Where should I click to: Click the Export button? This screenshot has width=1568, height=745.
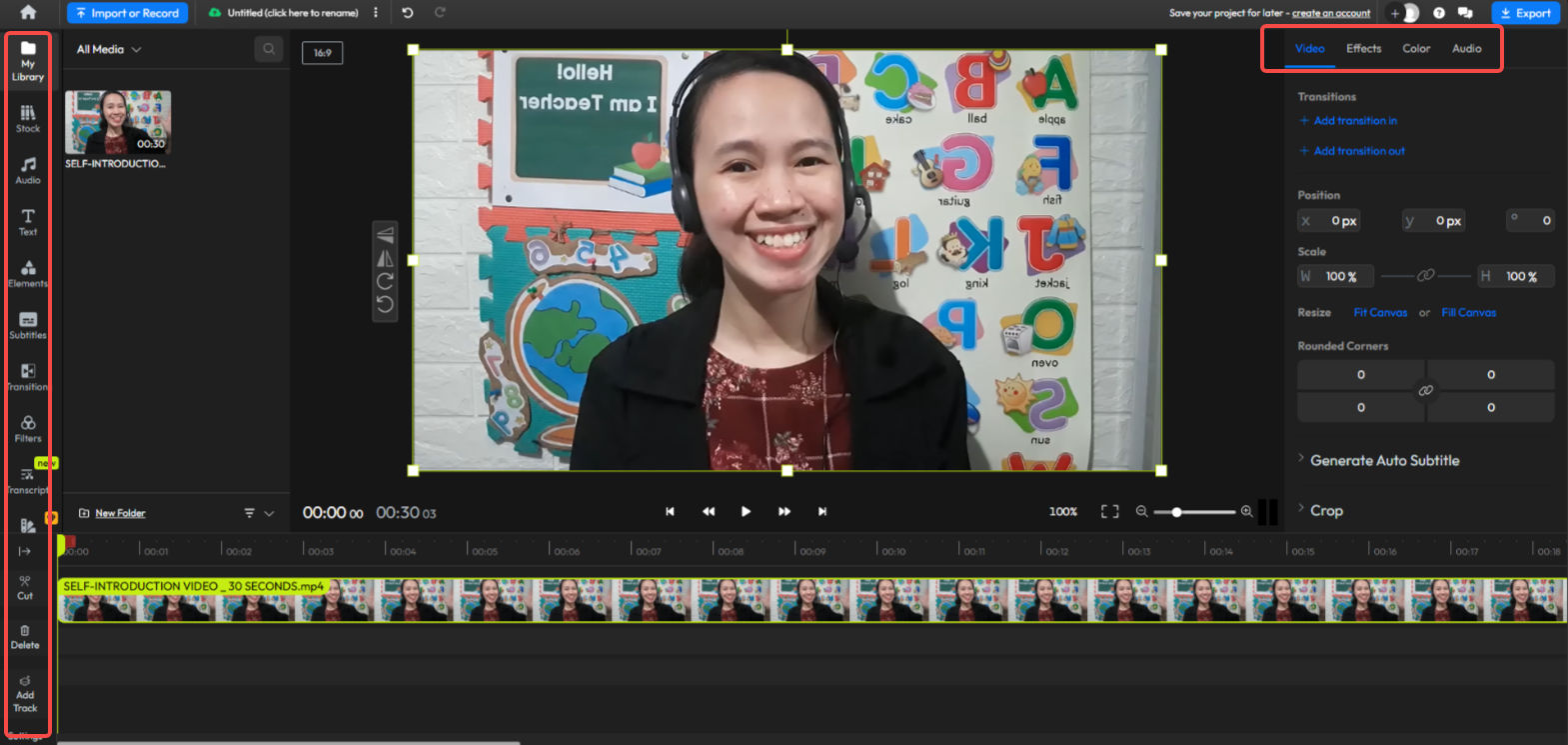(1525, 13)
